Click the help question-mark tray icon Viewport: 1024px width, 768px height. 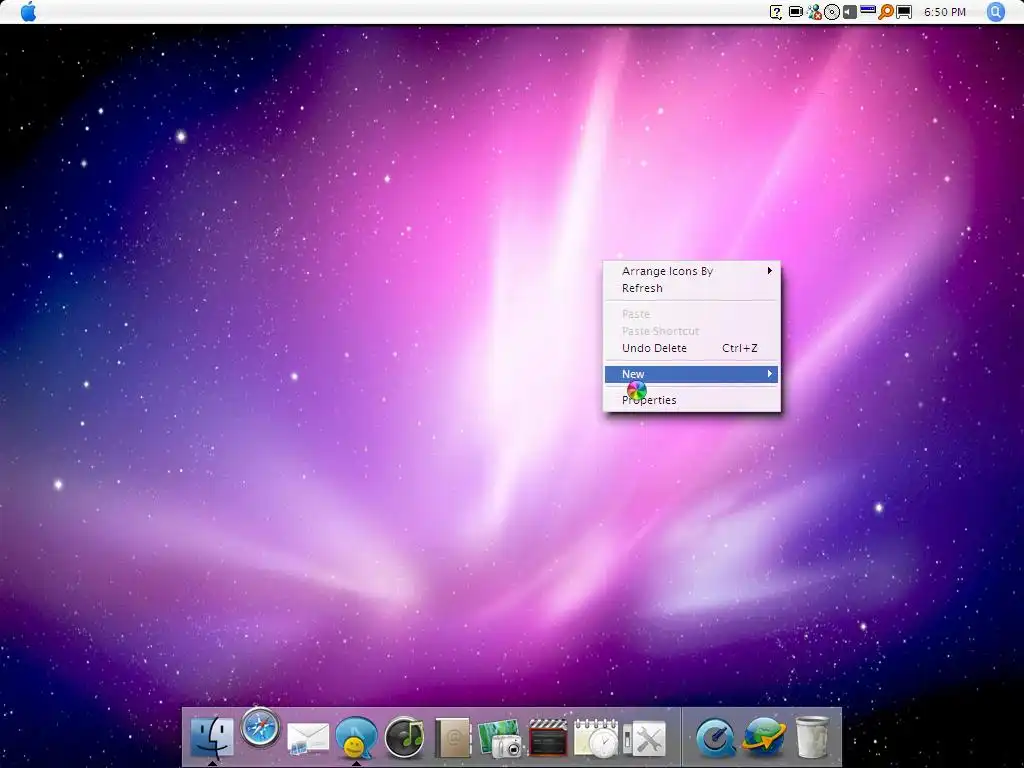tap(776, 12)
